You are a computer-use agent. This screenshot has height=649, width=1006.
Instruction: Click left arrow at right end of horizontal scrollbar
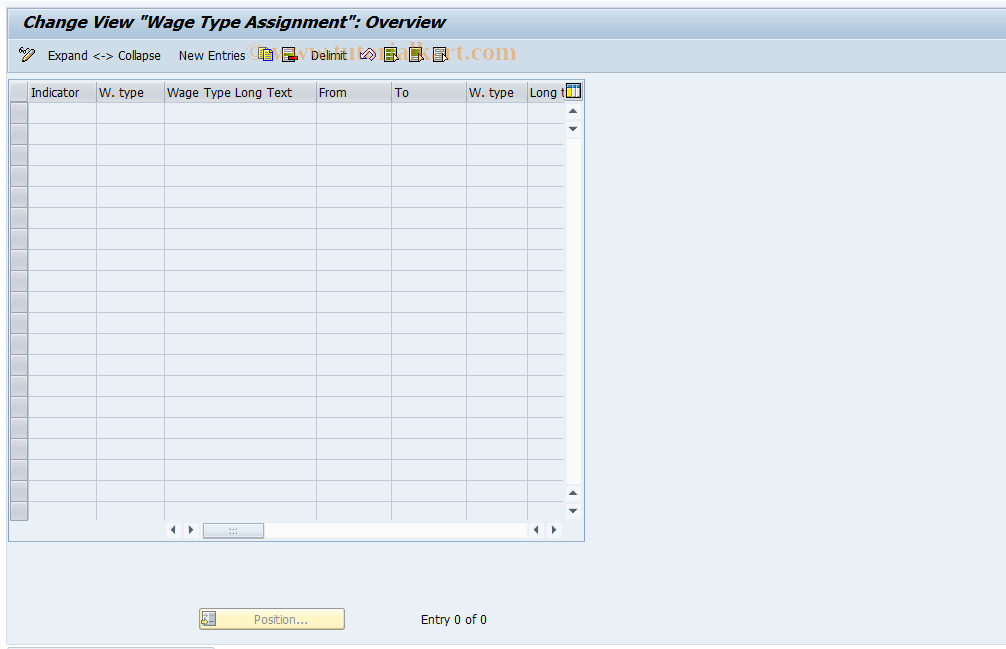tap(536, 530)
